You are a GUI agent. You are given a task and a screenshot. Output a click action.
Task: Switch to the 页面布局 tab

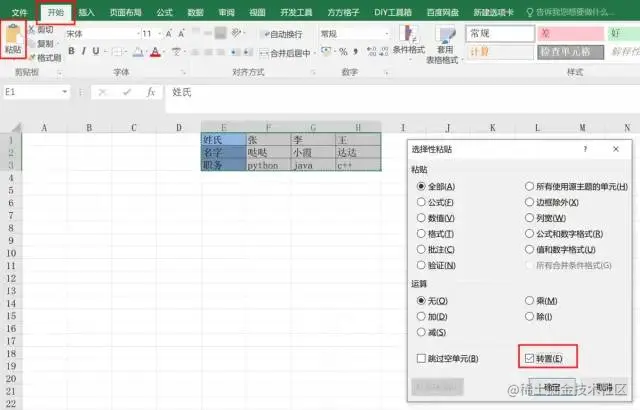point(125,12)
